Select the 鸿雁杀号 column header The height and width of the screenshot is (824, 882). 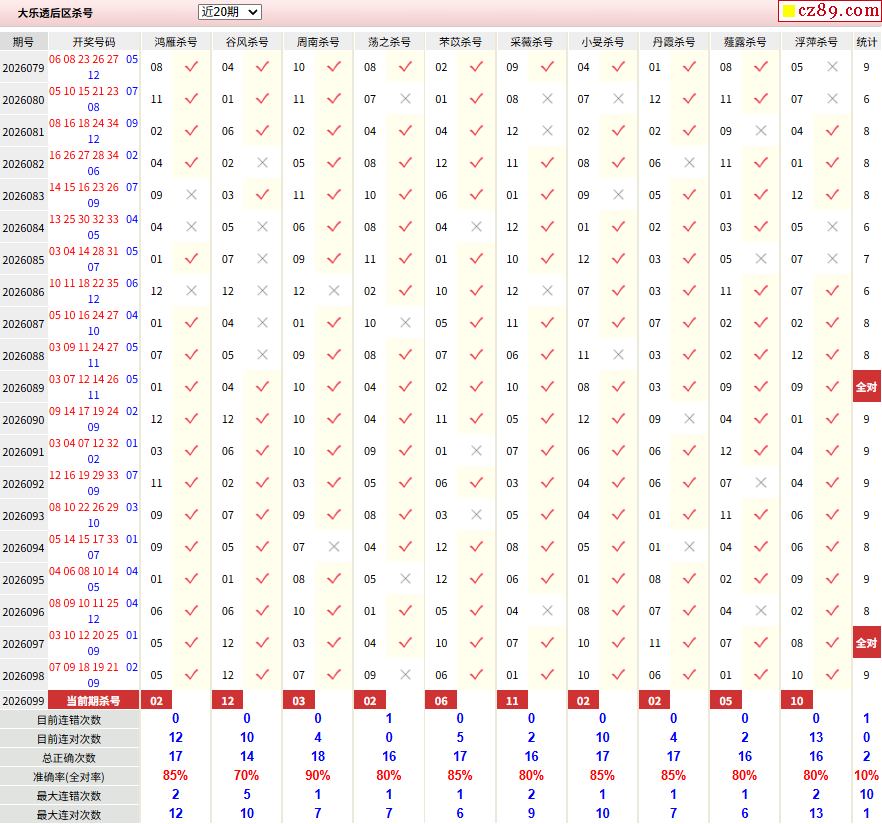pyautogui.click(x=176, y=42)
